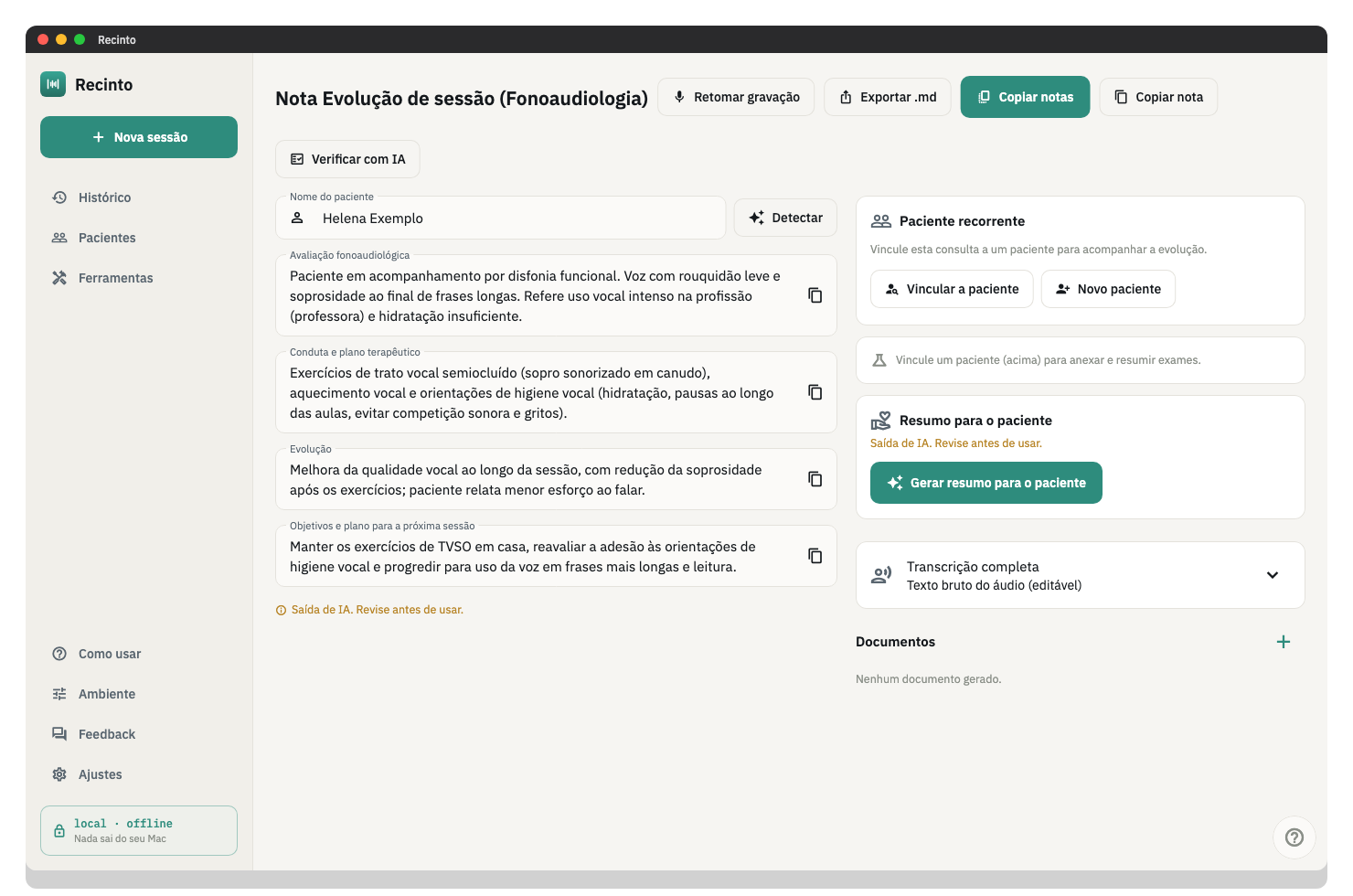This screenshot has width=1353, height=896.
Task: Click Gerar resumo para o paciente
Action: [986, 483]
